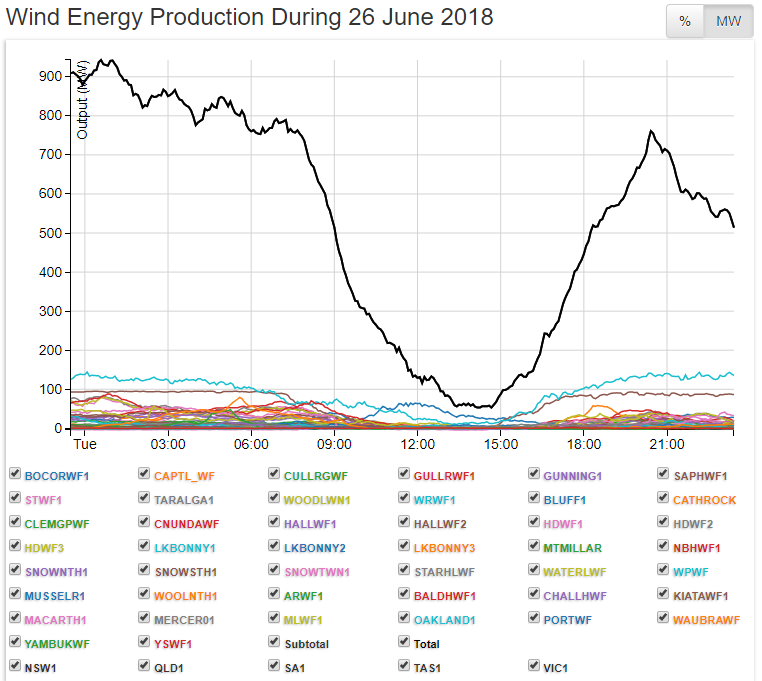
Task: Uncheck the SA1 region checkbox
Action: (274, 665)
